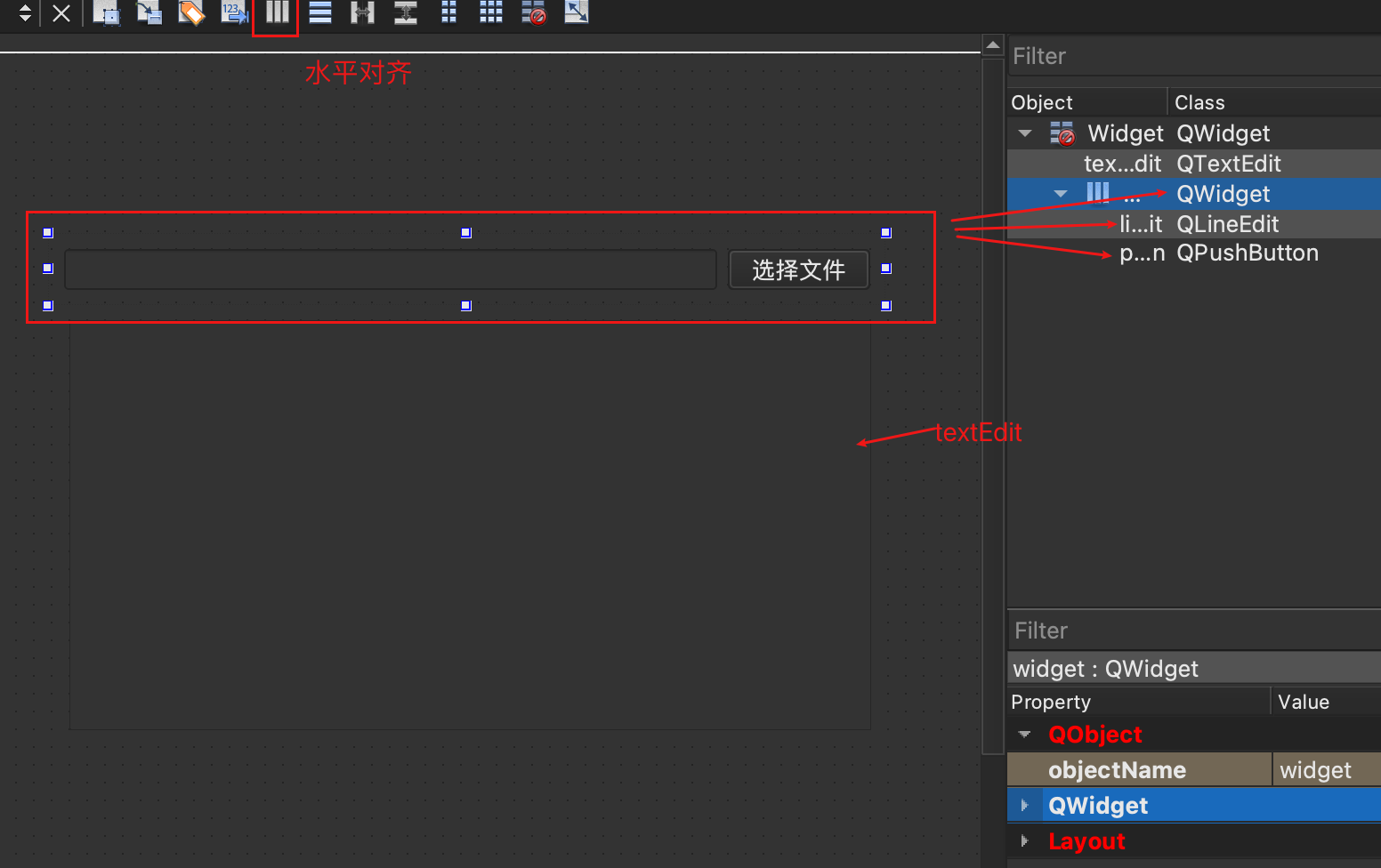Collapse the QObject property group

click(1024, 735)
